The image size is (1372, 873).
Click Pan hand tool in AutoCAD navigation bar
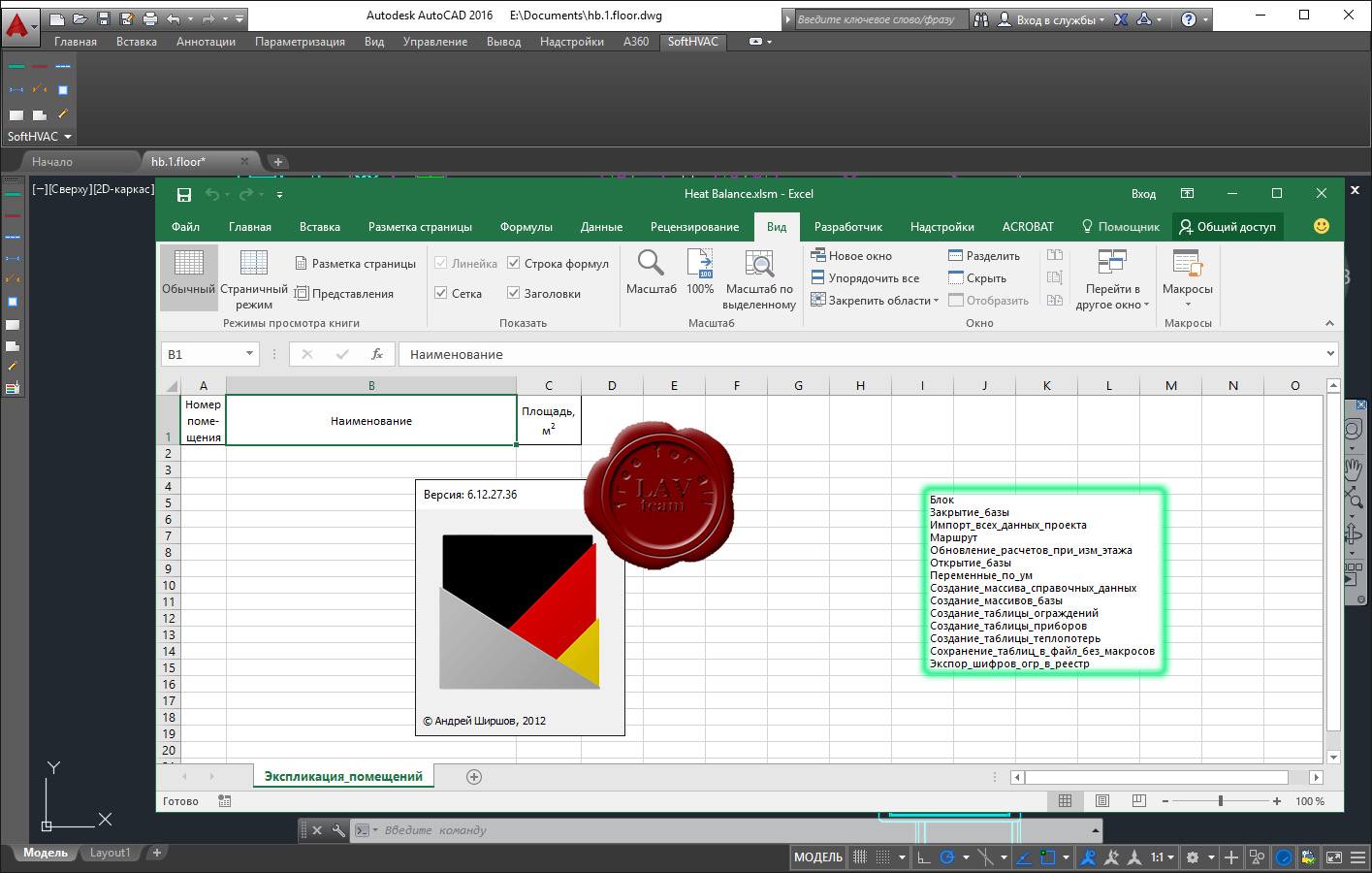(x=1354, y=469)
